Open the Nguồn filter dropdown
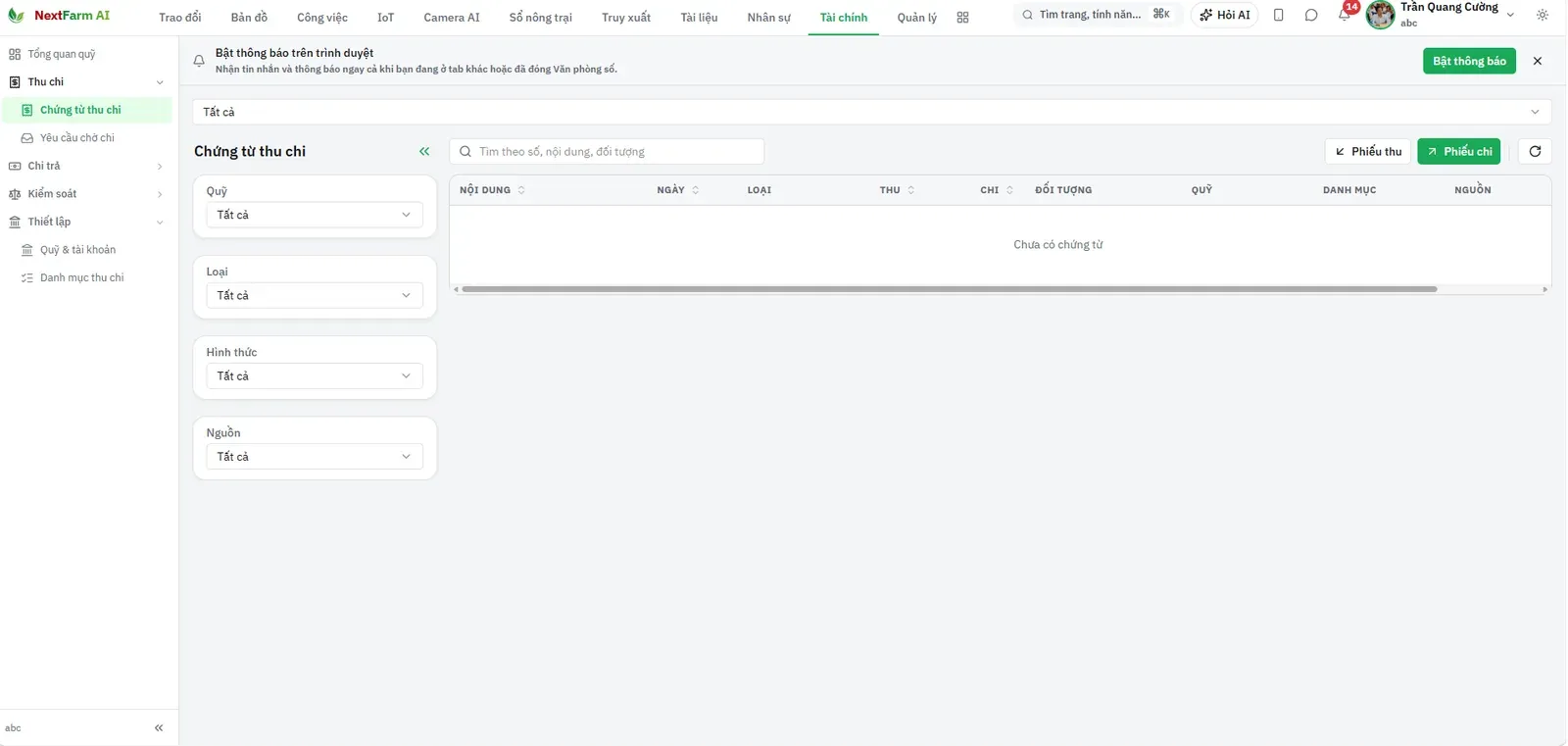This screenshot has width=1568, height=746. (315, 457)
